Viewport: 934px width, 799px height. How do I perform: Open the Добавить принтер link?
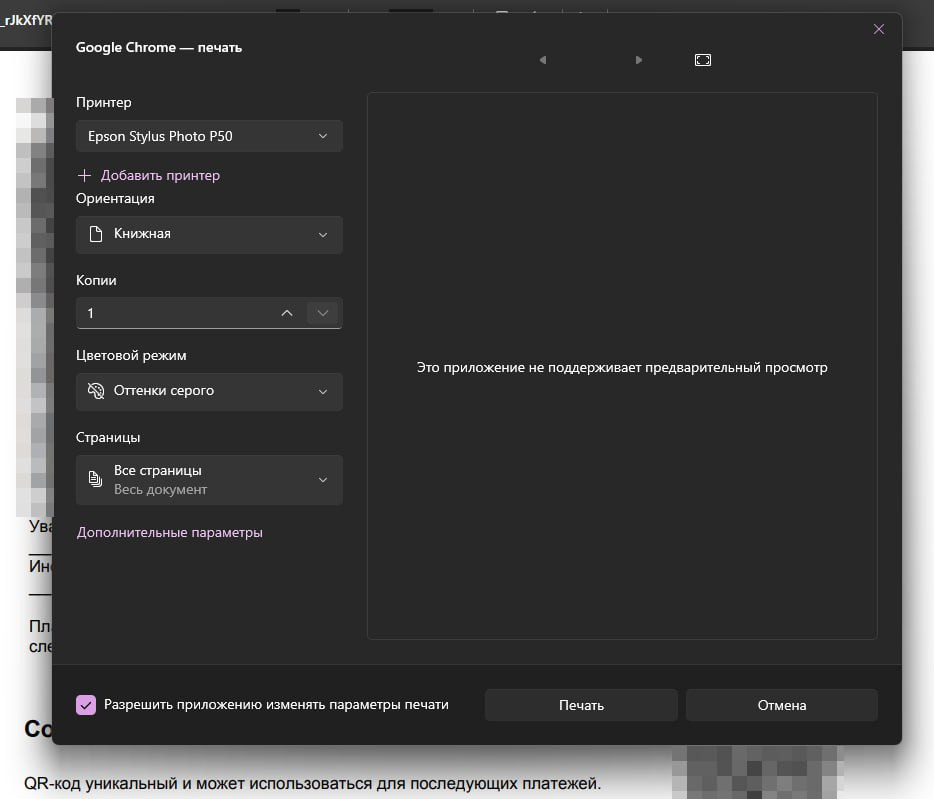(160, 175)
